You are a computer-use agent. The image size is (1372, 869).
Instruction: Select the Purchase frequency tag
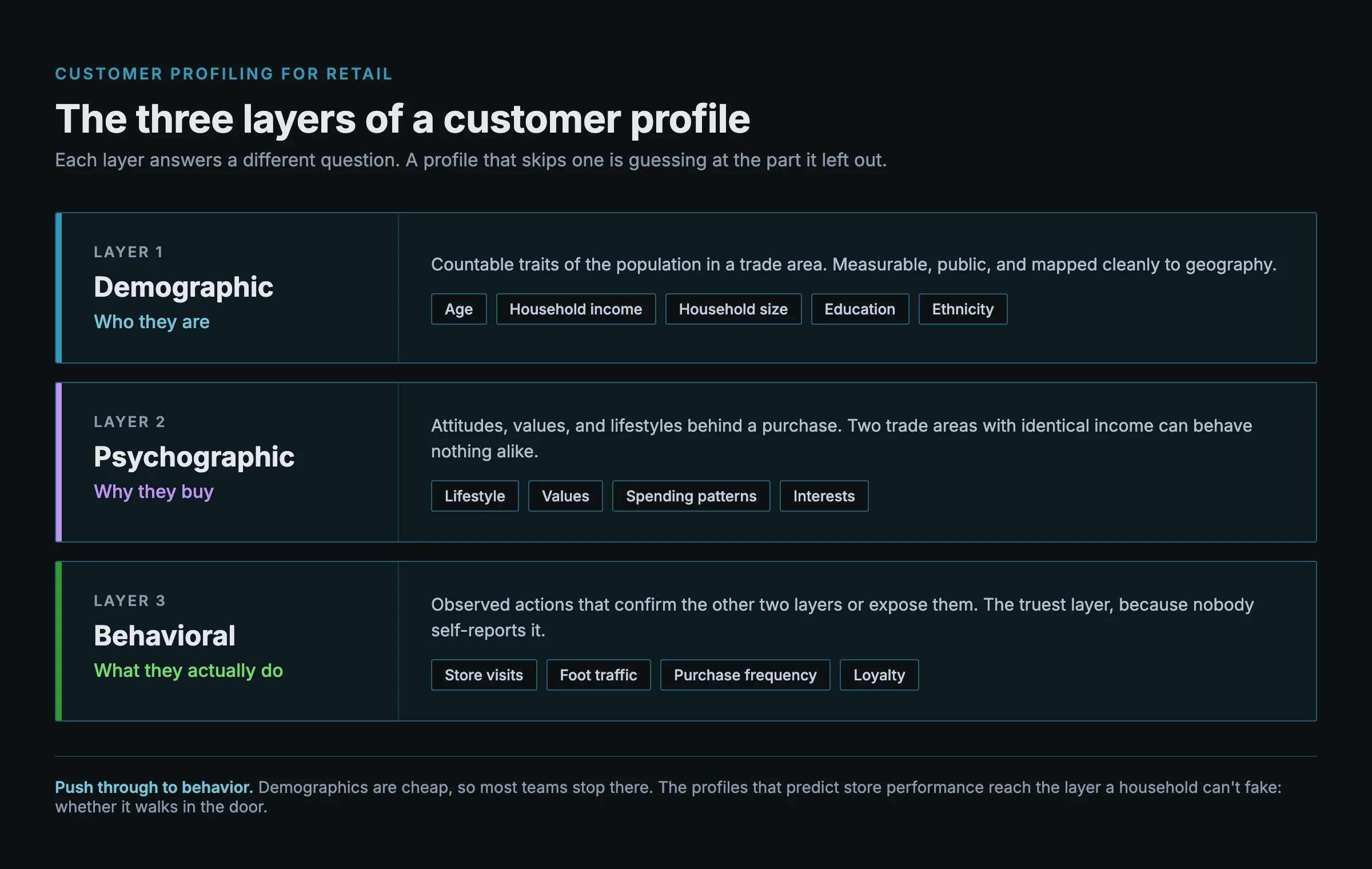(x=745, y=675)
